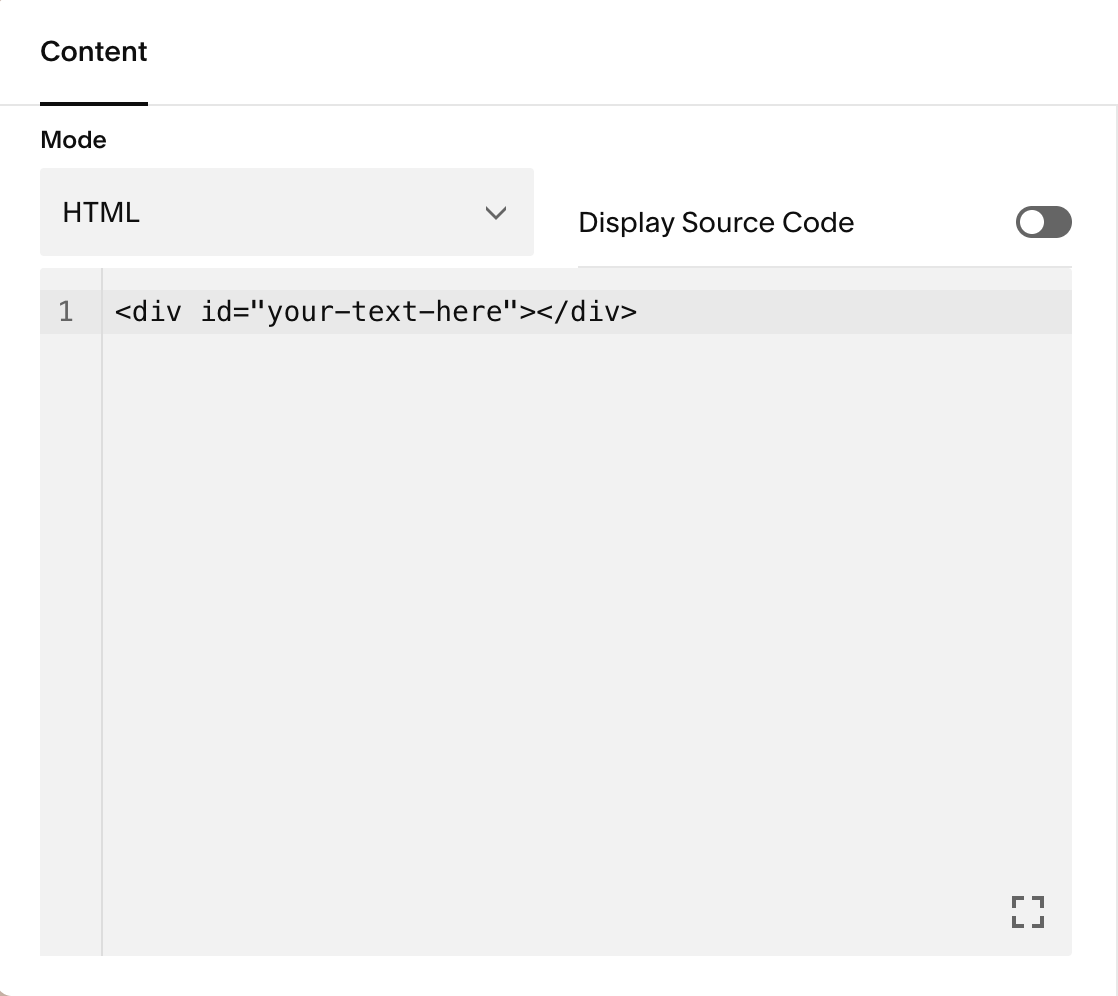Click the closing /div tag in code
The height and width of the screenshot is (996, 1118).
[590, 312]
